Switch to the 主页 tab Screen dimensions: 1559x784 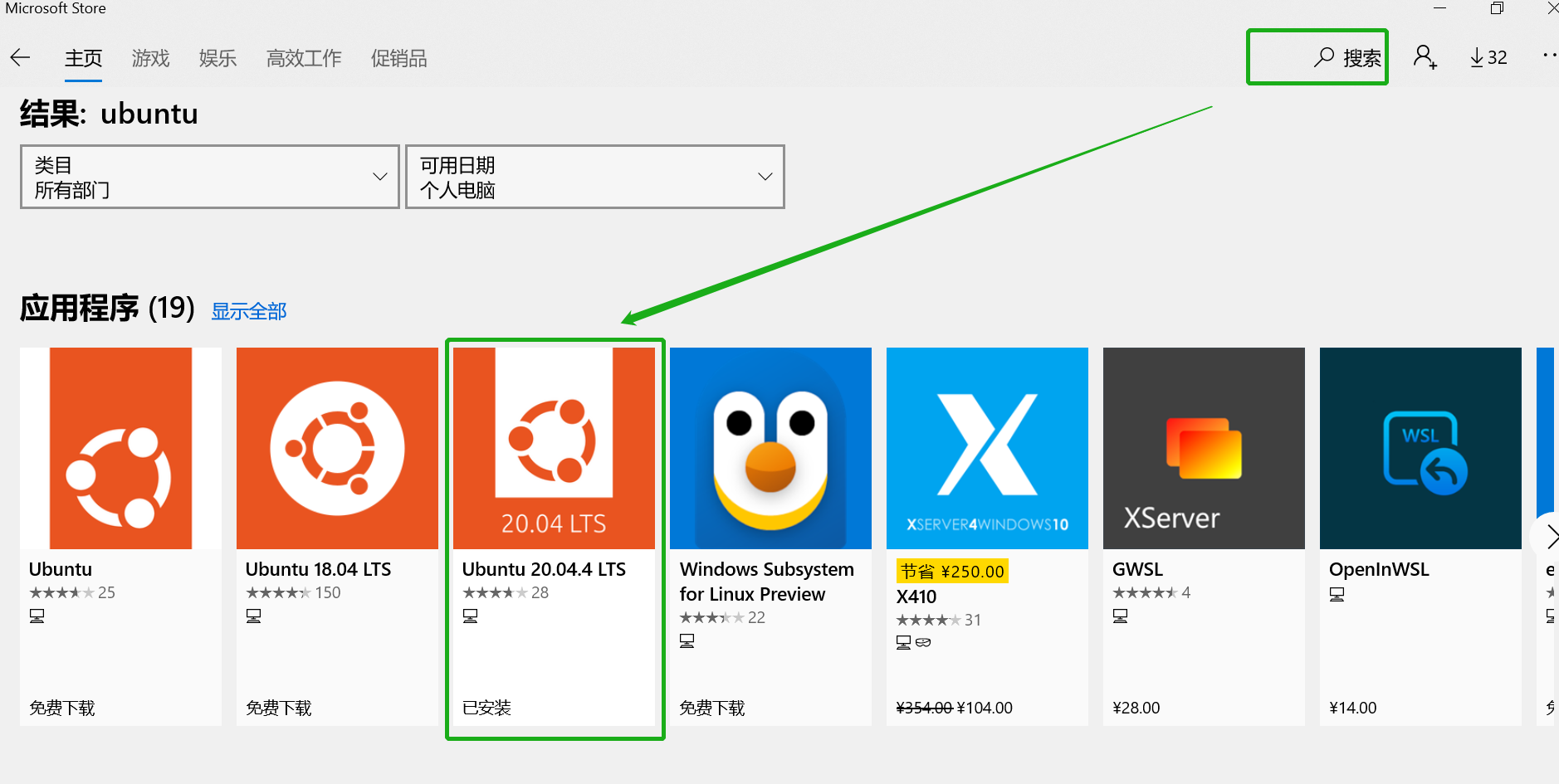click(x=83, y=58)
